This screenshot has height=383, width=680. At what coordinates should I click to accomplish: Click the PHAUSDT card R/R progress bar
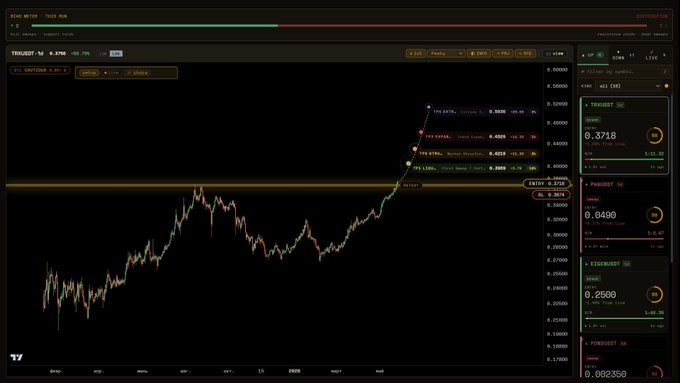click(624, 239)
